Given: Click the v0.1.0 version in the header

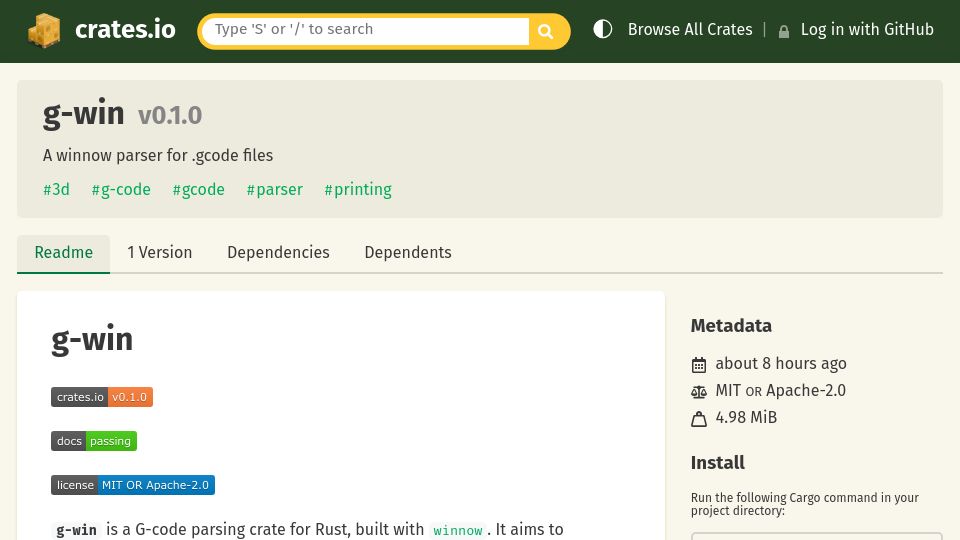Looking at the screenshot, I should point(170,116).
